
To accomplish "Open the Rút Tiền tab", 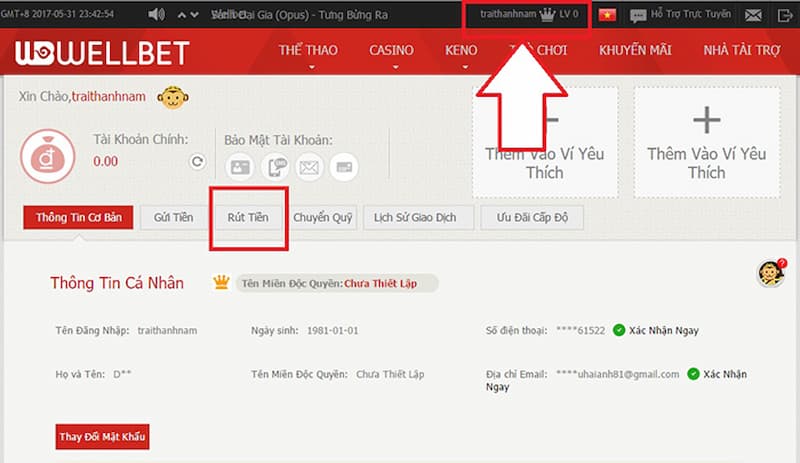I will [248, 217].
